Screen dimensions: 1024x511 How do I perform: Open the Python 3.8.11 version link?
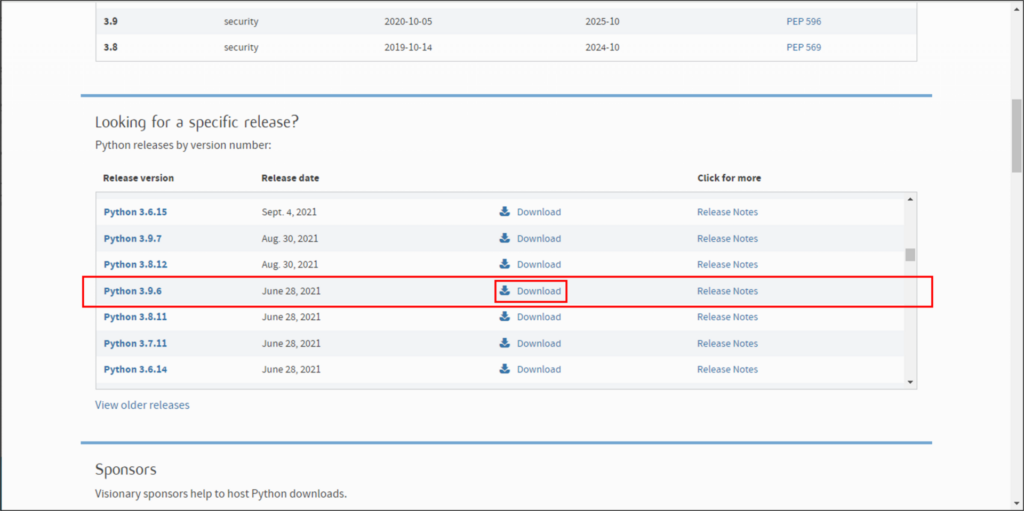coord(135,317)
